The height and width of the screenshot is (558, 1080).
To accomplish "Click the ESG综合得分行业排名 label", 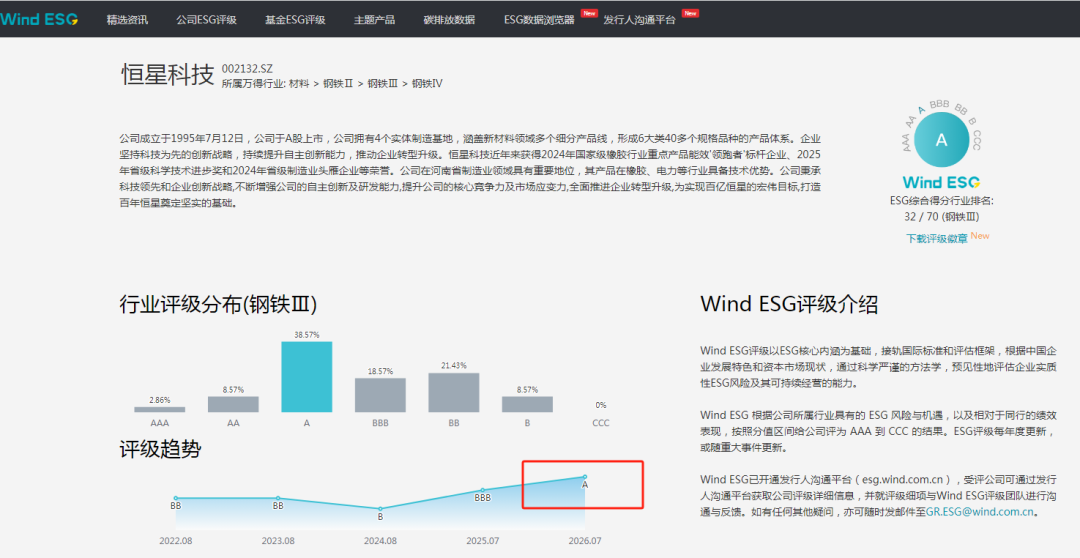I will pyautogui.click(x=942, y=200).
